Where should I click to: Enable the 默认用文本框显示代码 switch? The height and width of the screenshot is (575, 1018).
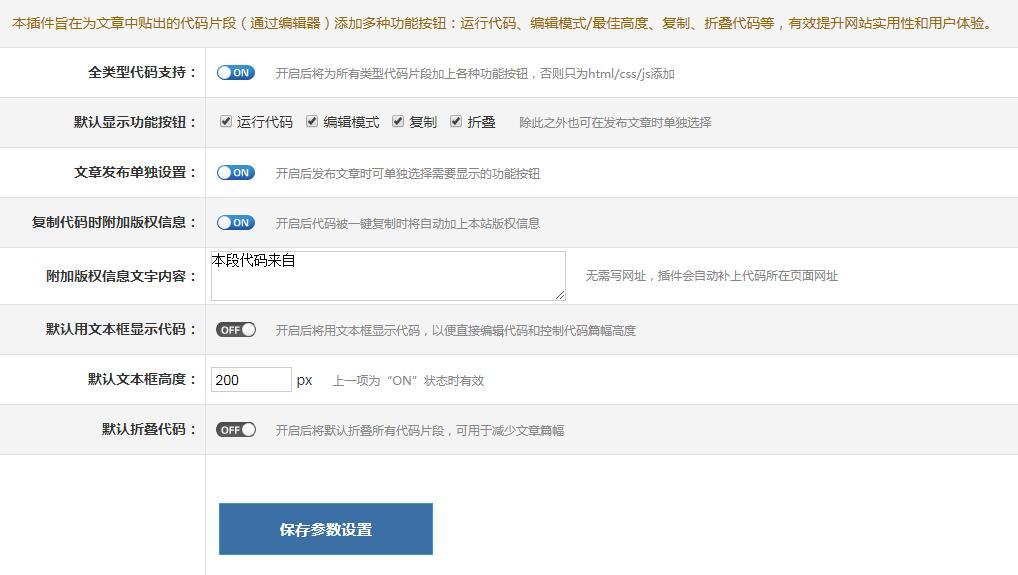[236, 330]
